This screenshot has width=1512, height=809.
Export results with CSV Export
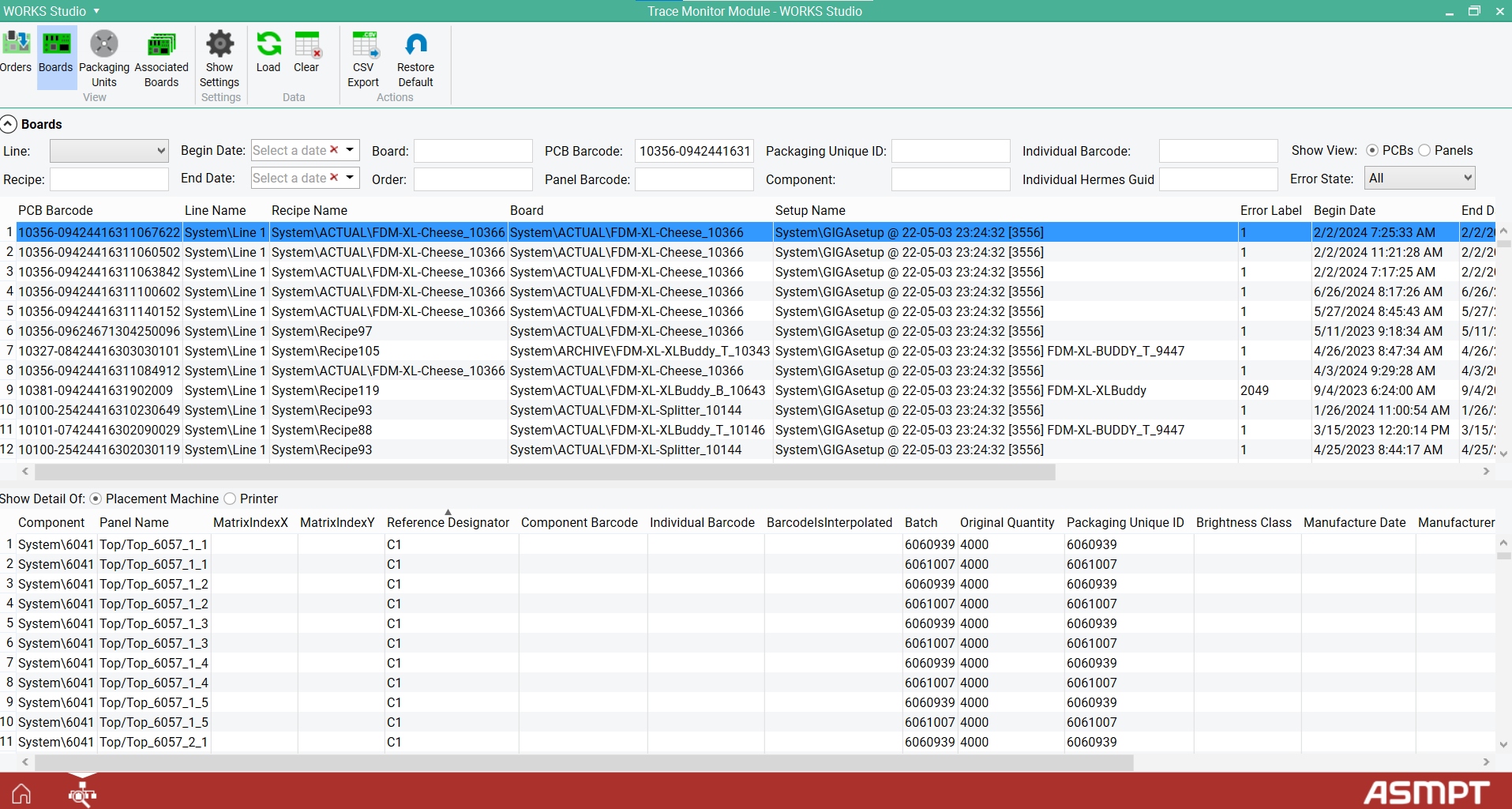coord(363,58)
